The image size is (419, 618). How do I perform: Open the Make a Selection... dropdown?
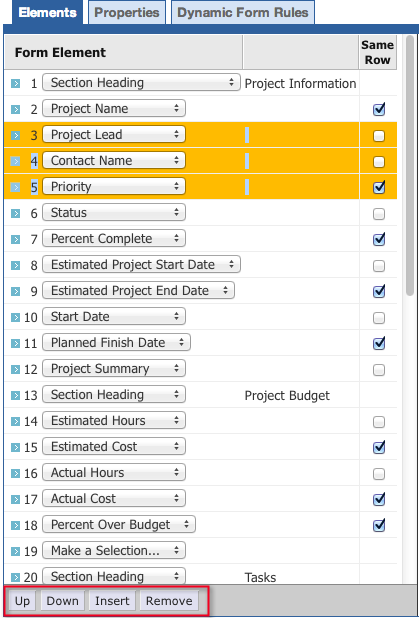114,551
